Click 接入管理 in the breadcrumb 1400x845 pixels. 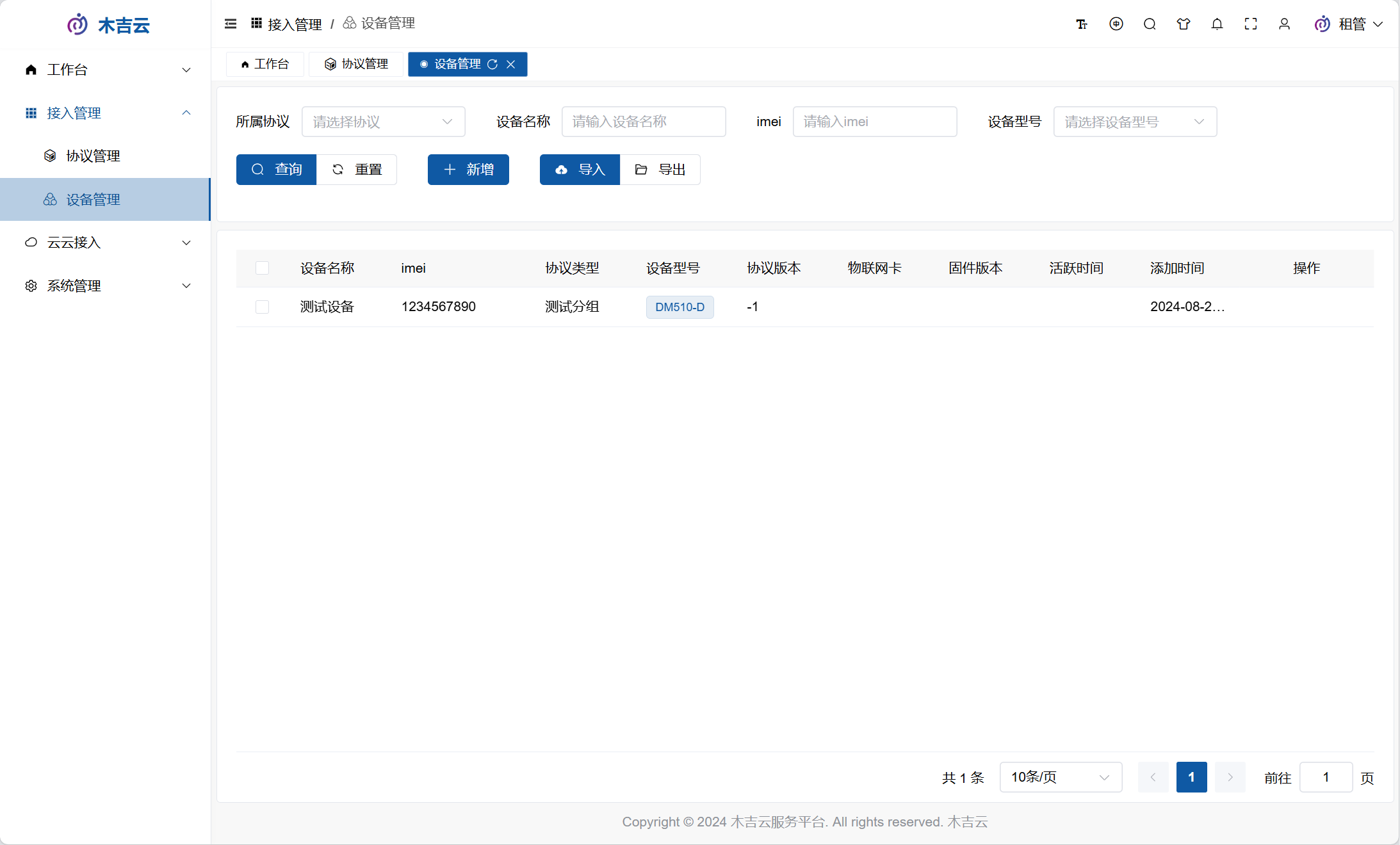(295, 24)
